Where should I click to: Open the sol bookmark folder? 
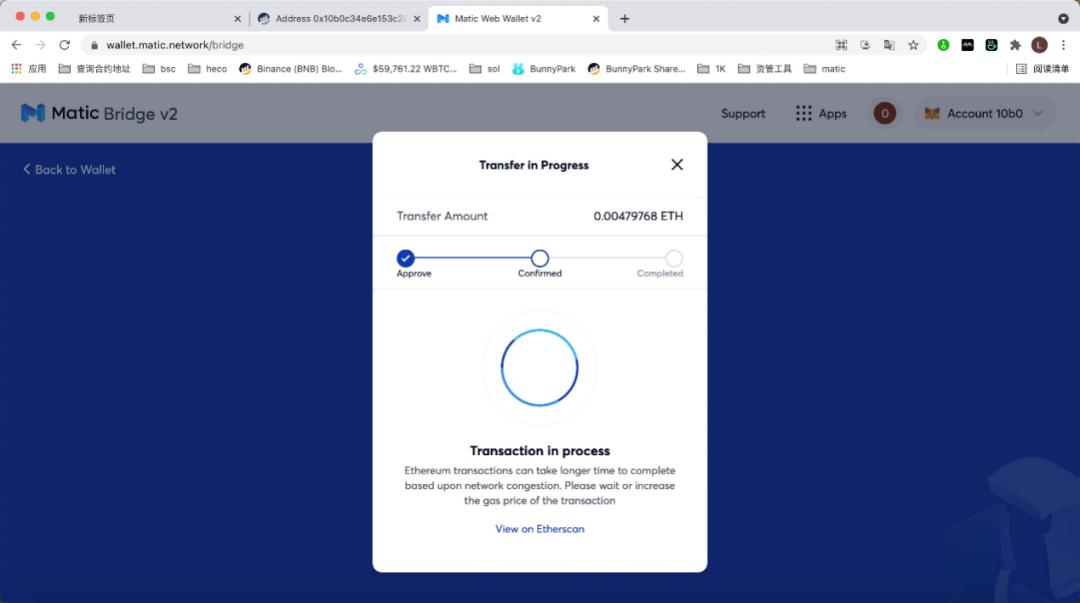point(484,69)
